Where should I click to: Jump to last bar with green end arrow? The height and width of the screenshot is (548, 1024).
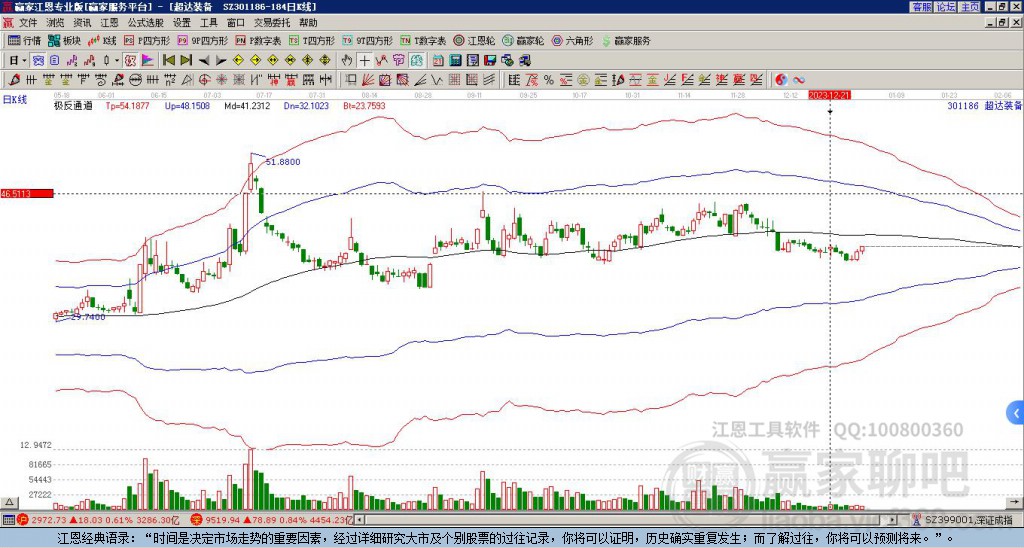186,60
